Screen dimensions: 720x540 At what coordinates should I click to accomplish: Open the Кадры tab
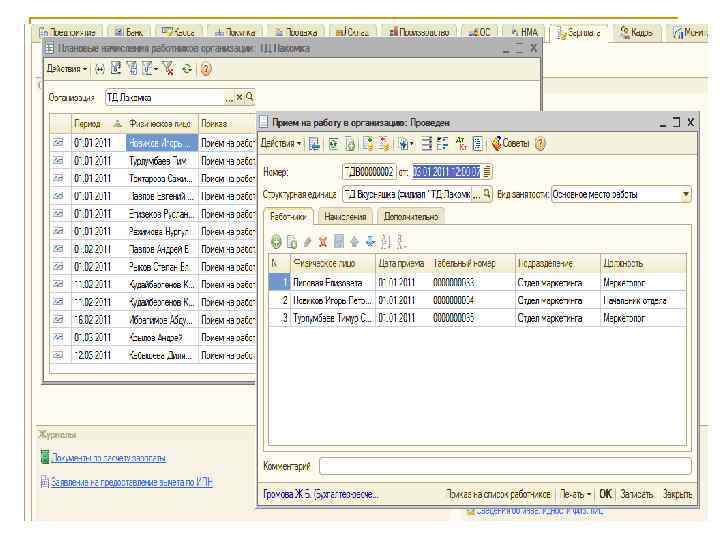pos(636,32)
